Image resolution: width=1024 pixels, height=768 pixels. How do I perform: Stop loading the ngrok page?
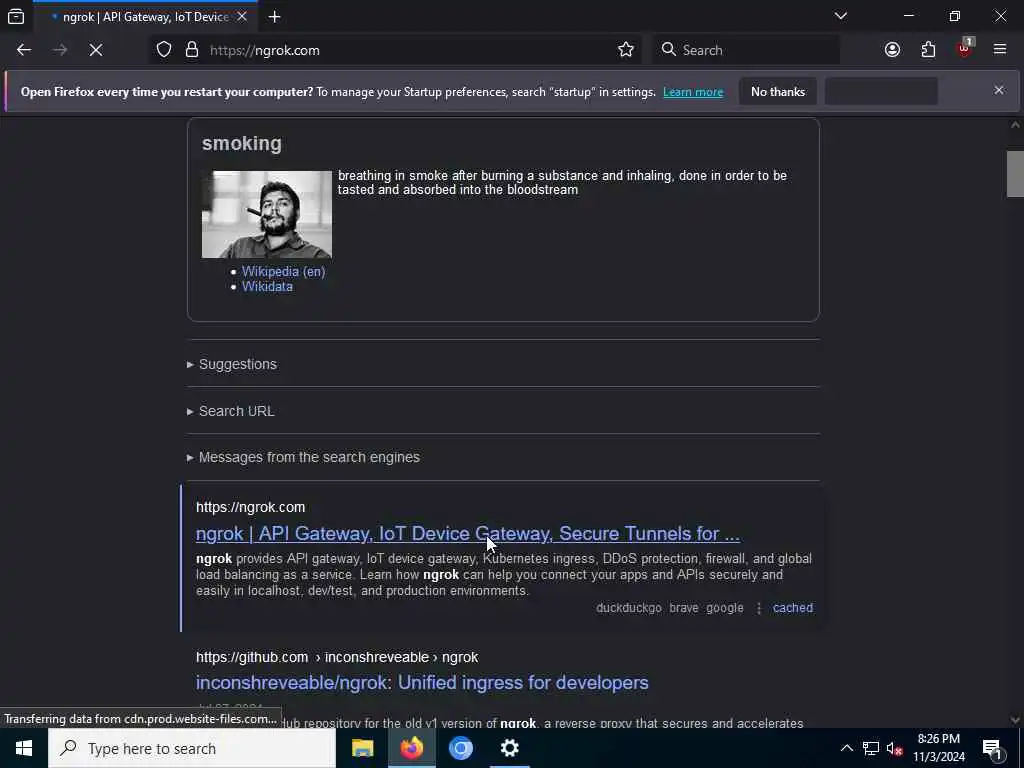95,50
